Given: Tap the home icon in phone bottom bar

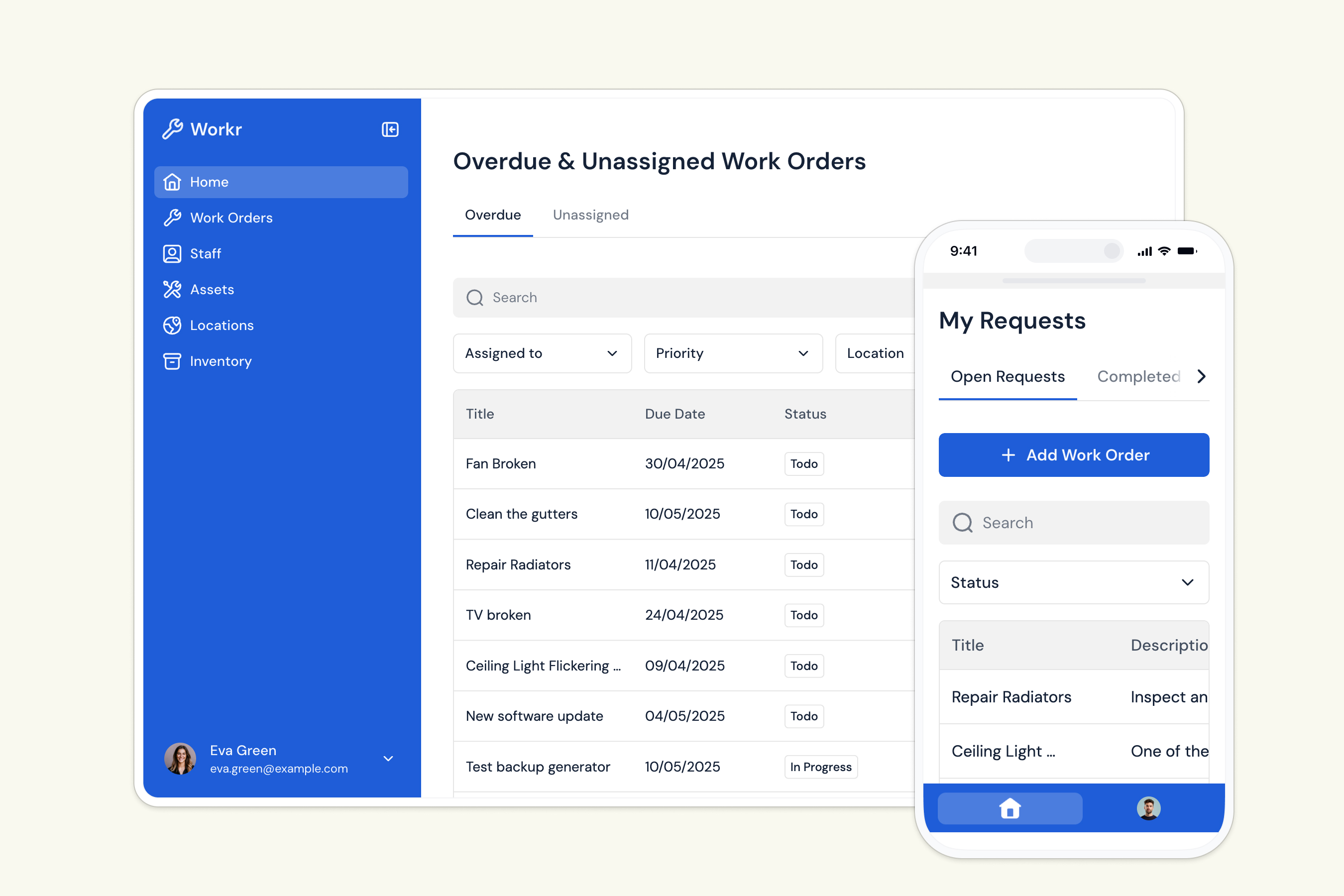Looking at the screenshot, I should (x=1009, y=808).
